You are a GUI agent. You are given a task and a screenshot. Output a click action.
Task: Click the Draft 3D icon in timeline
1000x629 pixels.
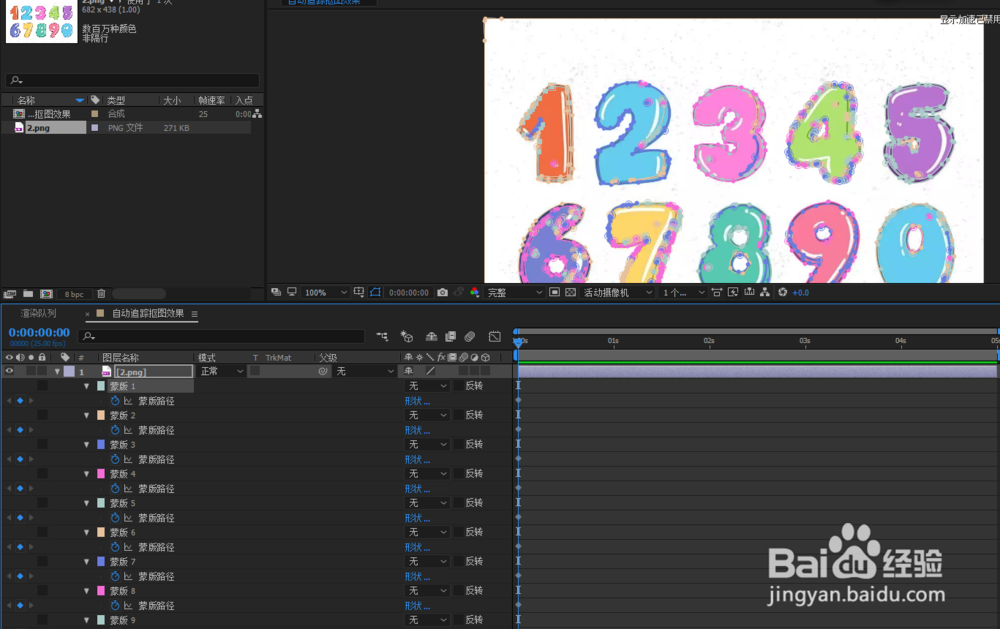click(x=407, y=336)
